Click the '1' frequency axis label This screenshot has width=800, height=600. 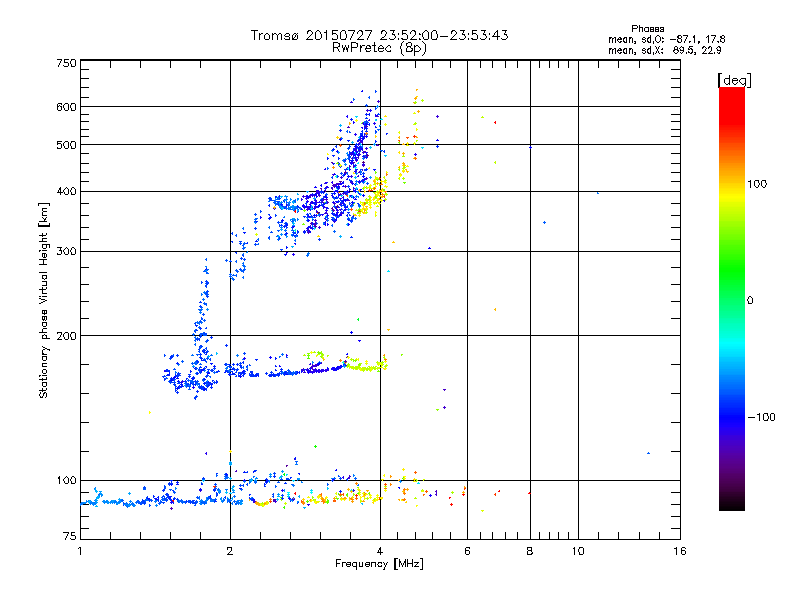(x=80, y=551)
